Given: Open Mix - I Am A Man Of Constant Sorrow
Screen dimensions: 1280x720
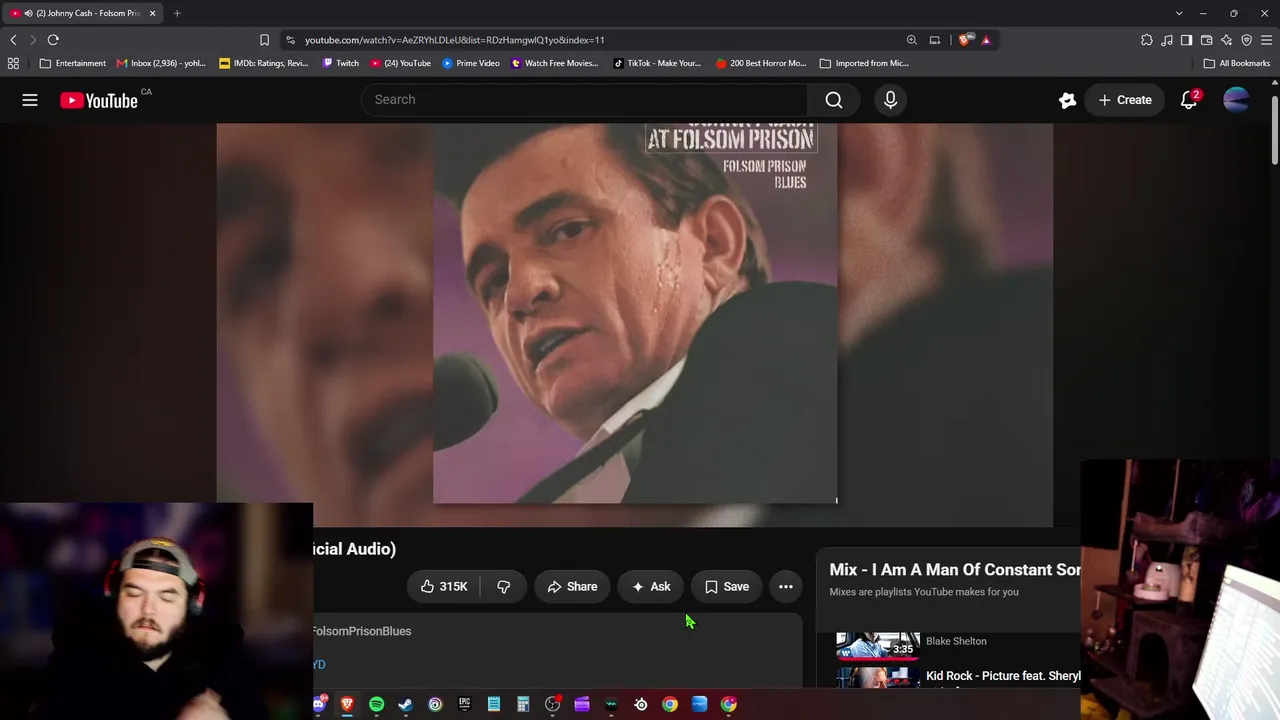Looking at the screenshot, I should click(955, 570).
